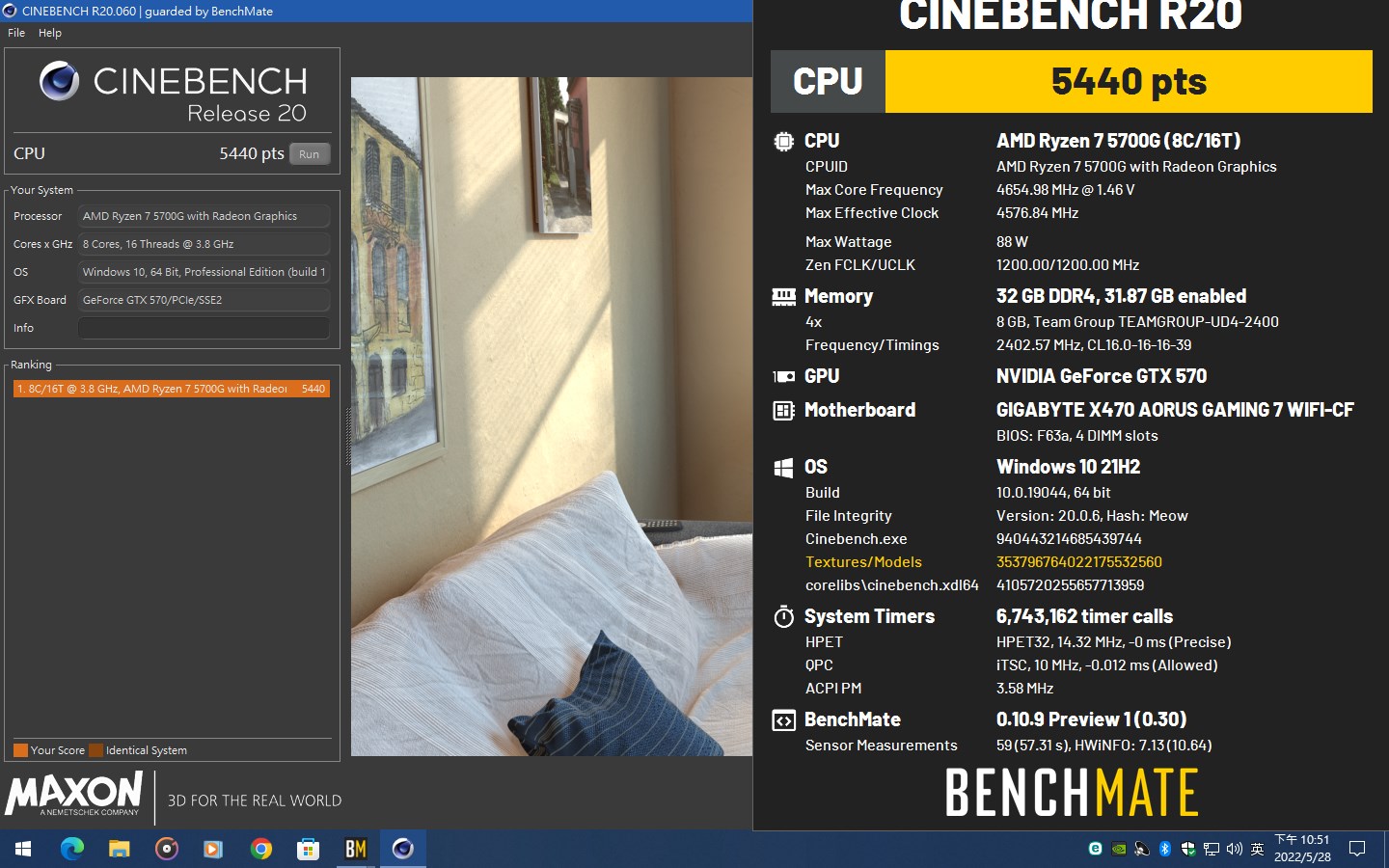Screen dimensions: 1389x868
Task: Click the NVIDIA GeForce GTX 570 text
Action: (1101, 376)
